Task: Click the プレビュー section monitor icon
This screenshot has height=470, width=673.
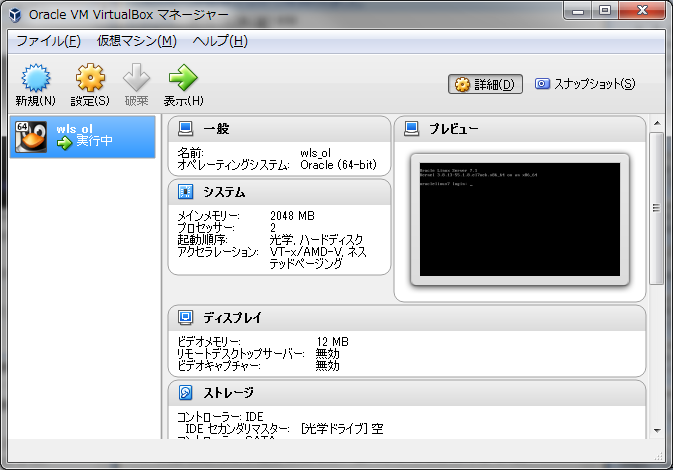Action: point(412,128)
